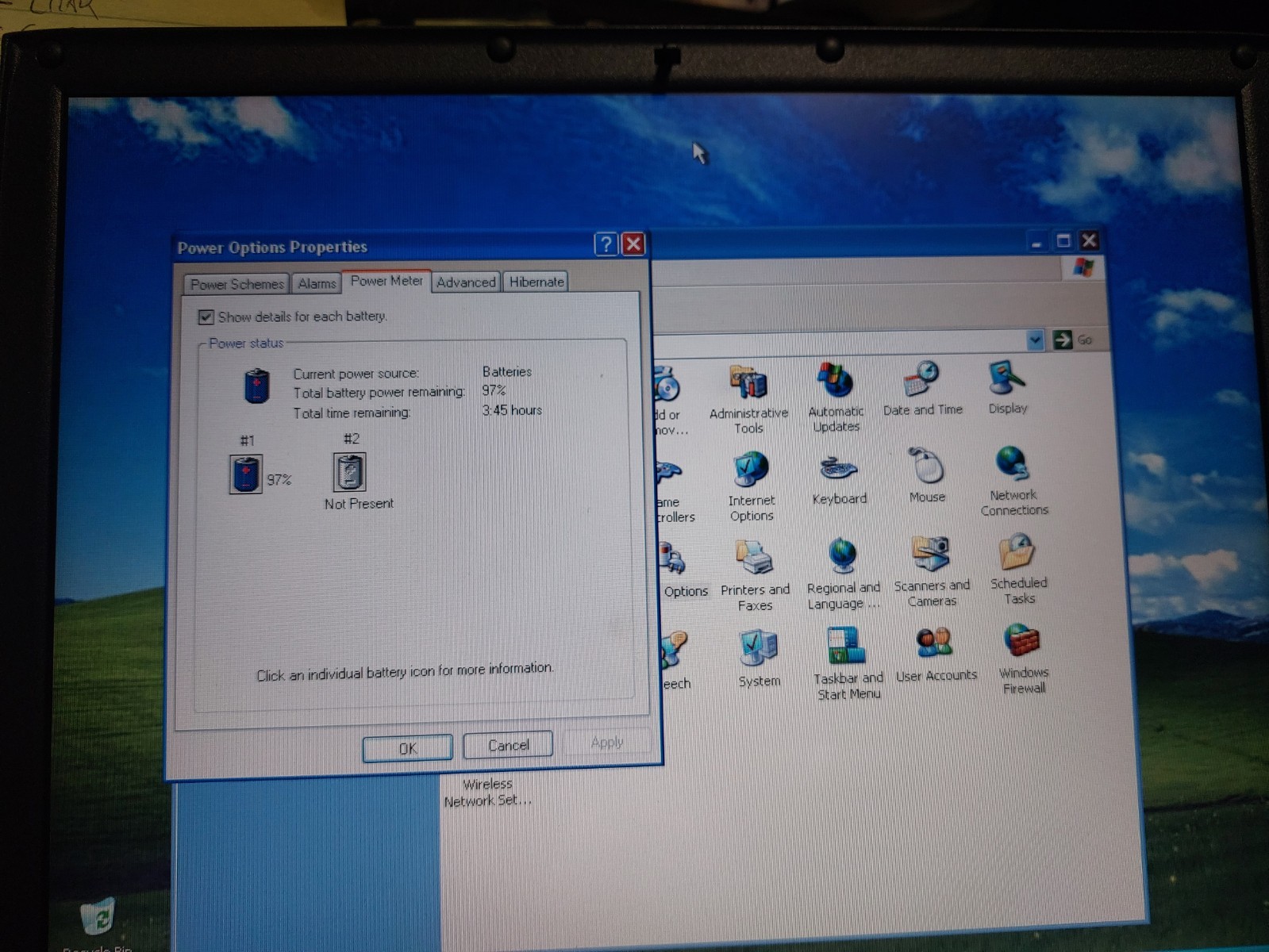This screenshot has width=1269, height=952.
Task: Click the Help question mark button
Action: coord(606,244)
